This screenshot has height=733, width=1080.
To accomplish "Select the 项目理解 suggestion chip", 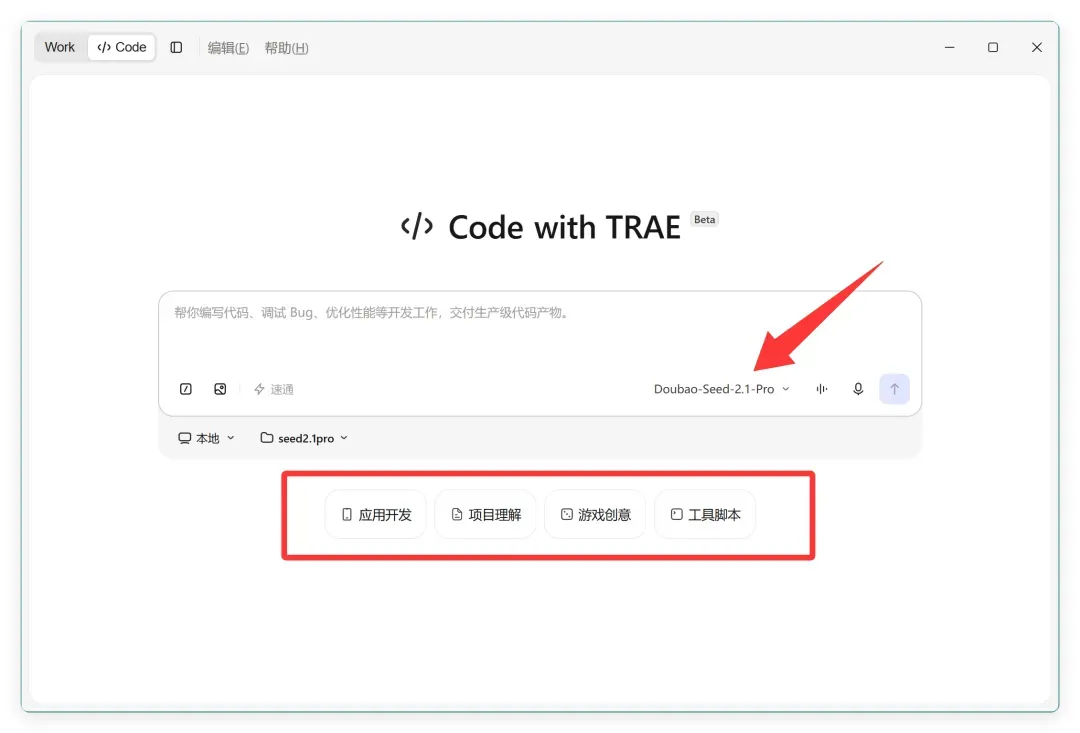I will pyautogui.click(x=486, y=515).
